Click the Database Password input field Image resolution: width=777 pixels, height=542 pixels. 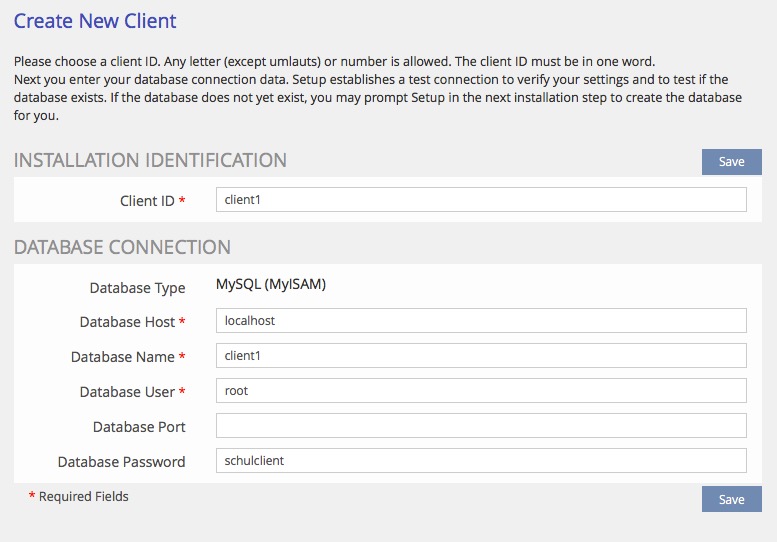click(480, 461)
